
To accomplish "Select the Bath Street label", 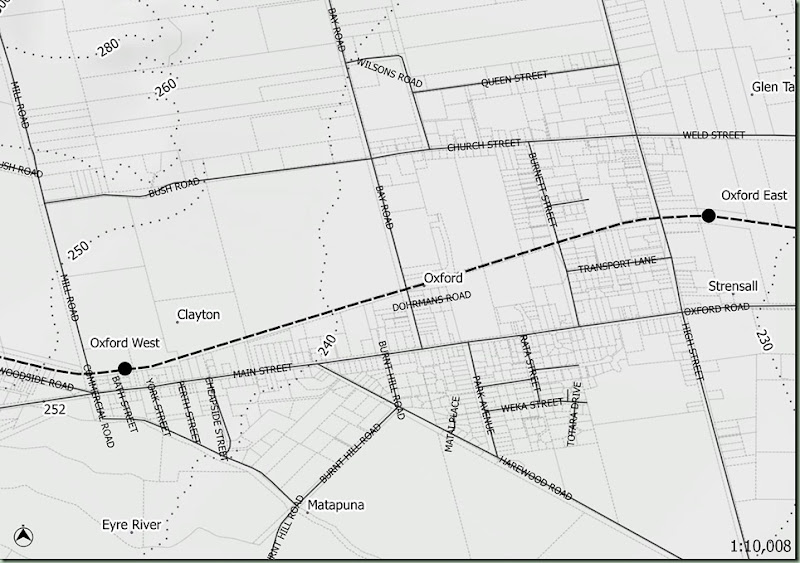I will (x=124, y=404).
